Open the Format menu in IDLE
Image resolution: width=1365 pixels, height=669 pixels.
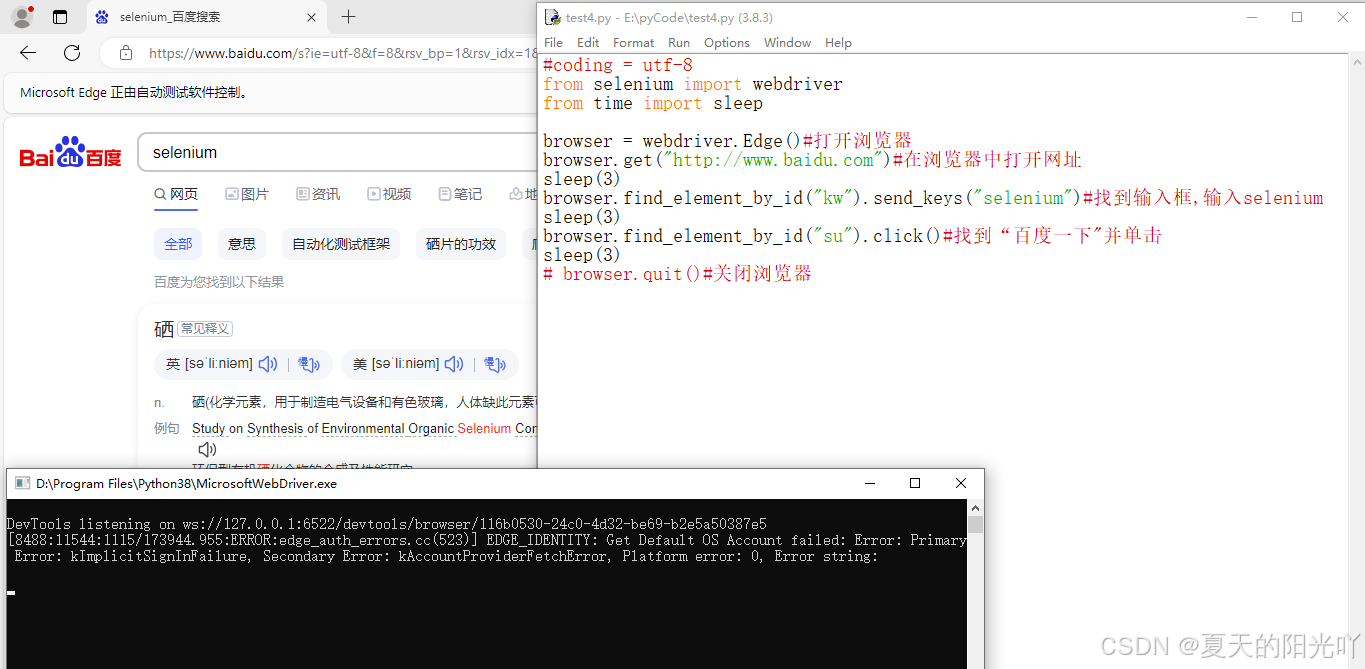(x=633, y=42)
